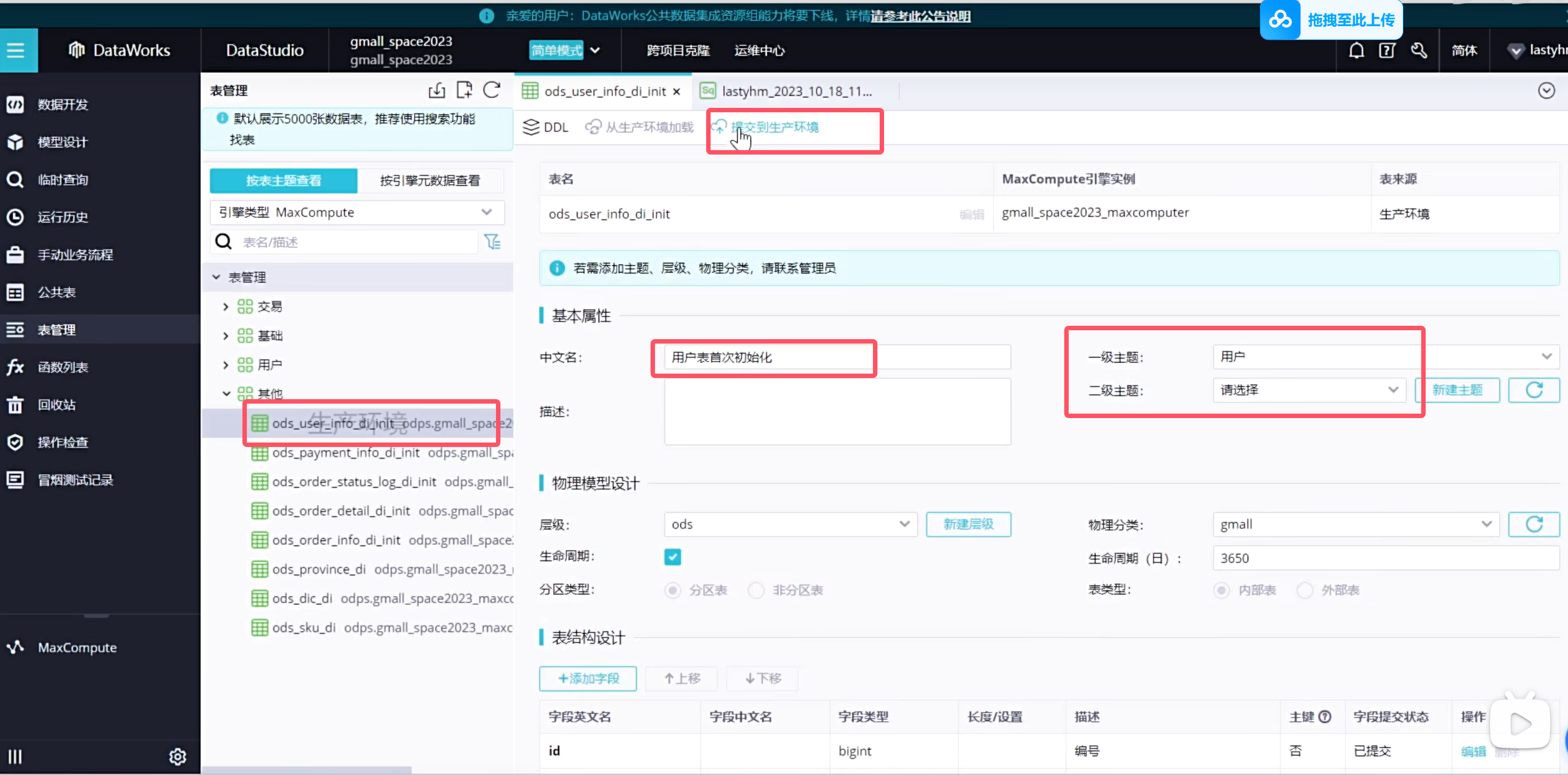This screenshot has width=1568, height=775.
Task: Click the import table icon in 表管理 header
Action: point(436,91)
